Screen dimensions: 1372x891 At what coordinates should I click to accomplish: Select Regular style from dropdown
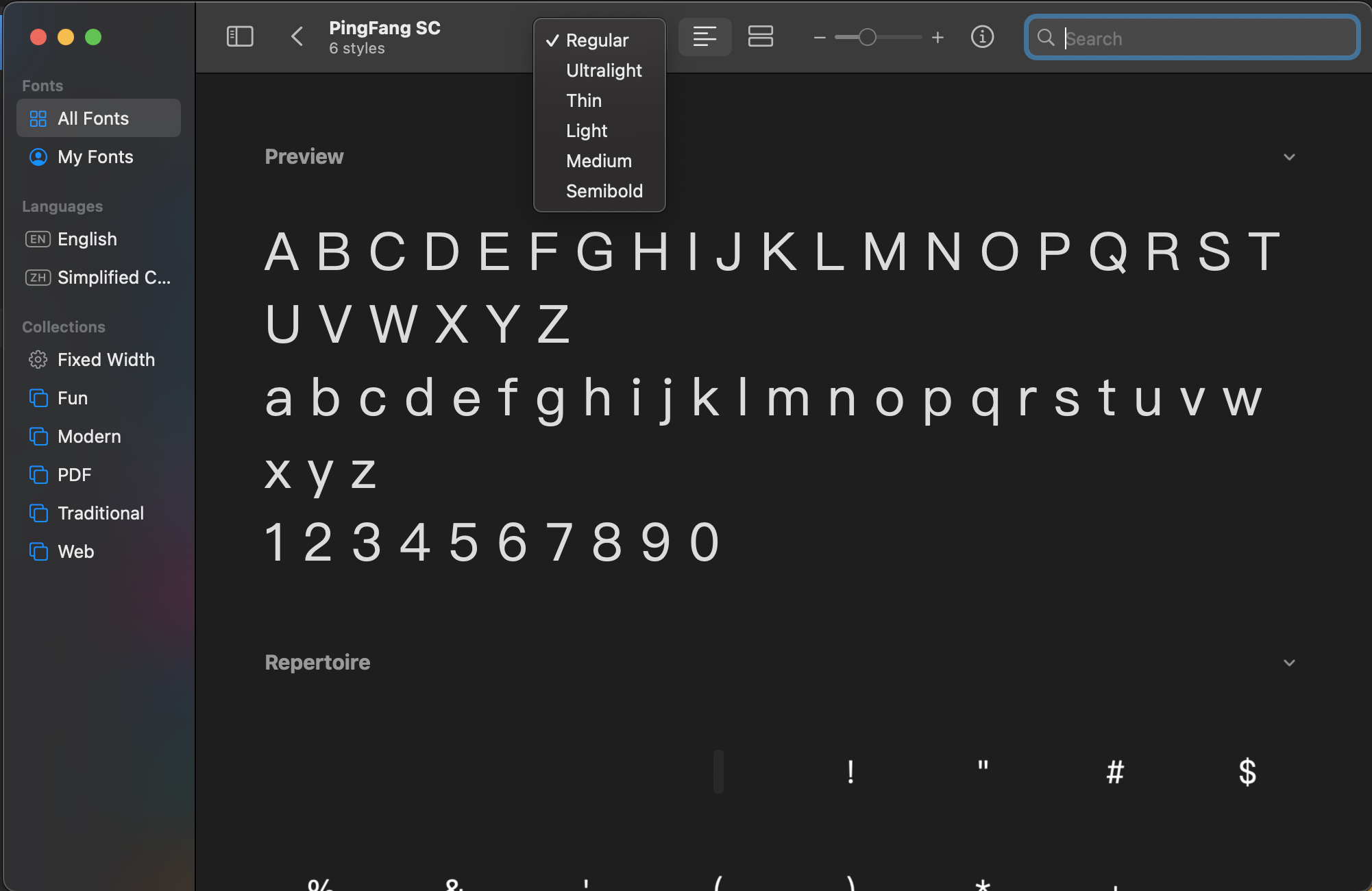tap(598, 40)
